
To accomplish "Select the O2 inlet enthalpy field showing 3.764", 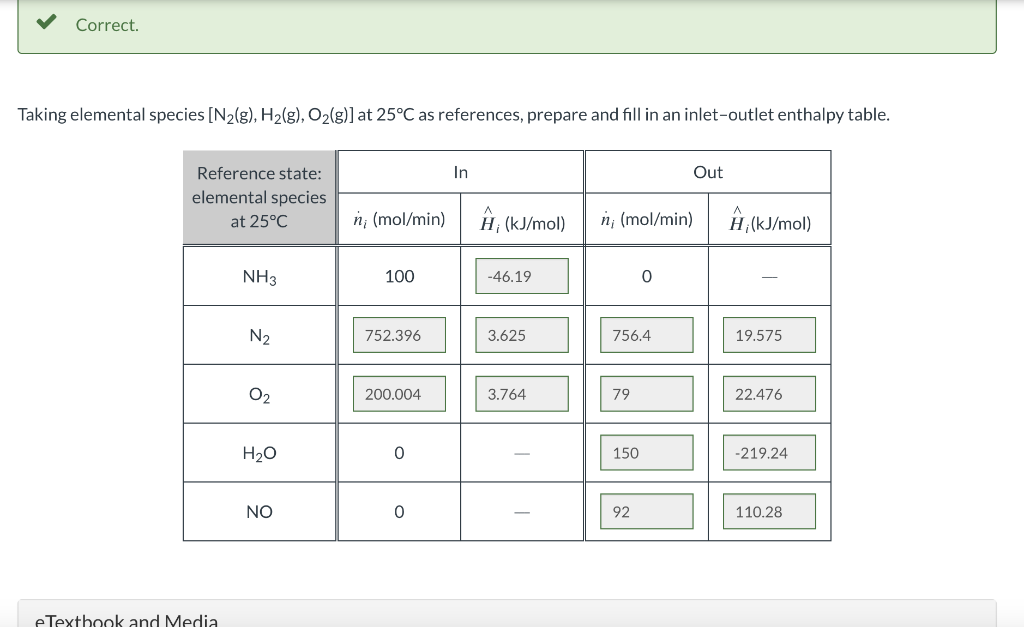I will (x=521, y=394).
